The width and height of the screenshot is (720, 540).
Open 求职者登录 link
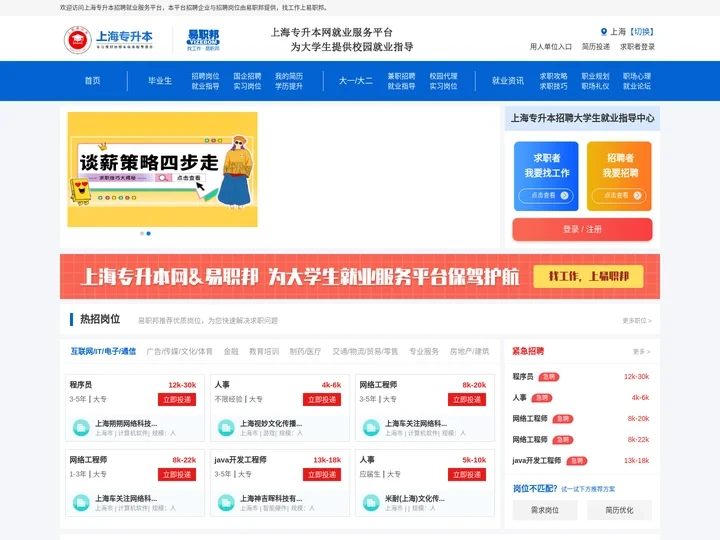pos(637,46)
